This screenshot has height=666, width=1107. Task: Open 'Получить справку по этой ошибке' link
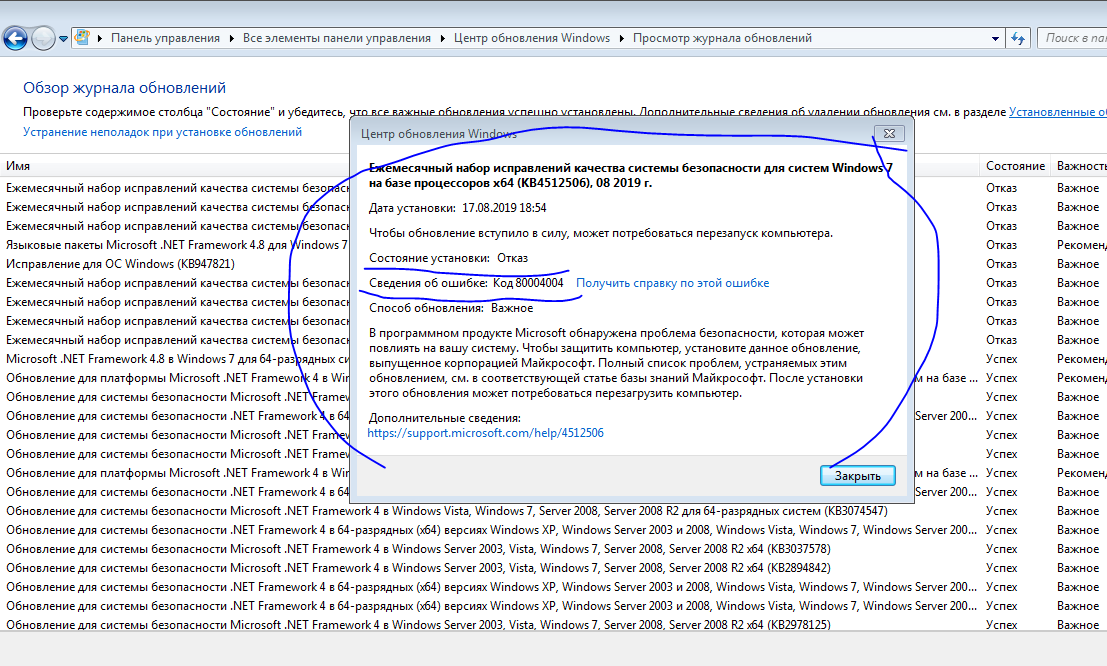pos(672,283)
